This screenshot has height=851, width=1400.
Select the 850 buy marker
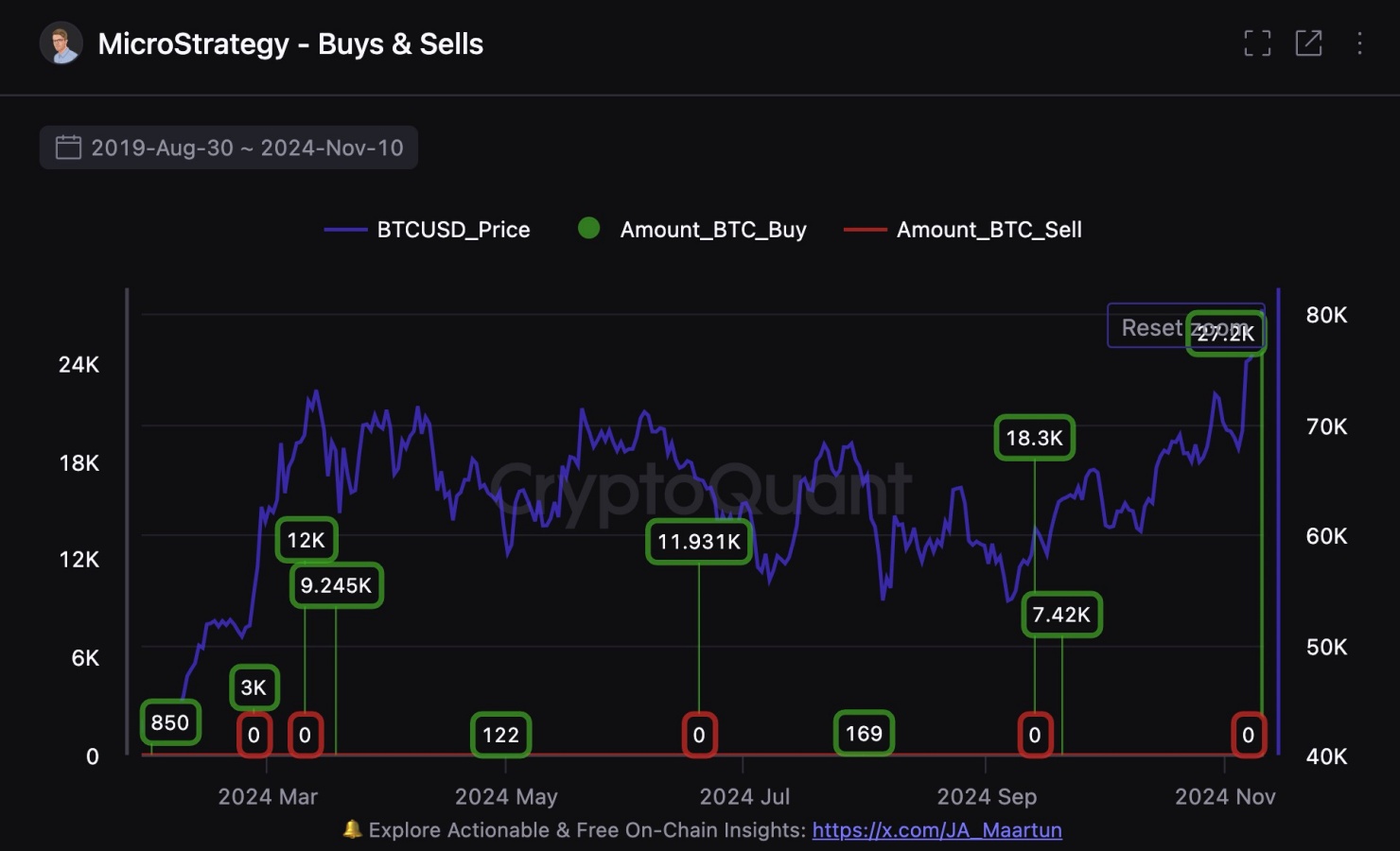[170, 722]
